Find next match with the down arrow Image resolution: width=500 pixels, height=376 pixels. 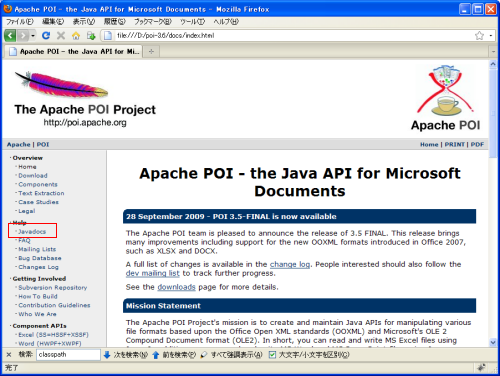[x=107, y=355]
